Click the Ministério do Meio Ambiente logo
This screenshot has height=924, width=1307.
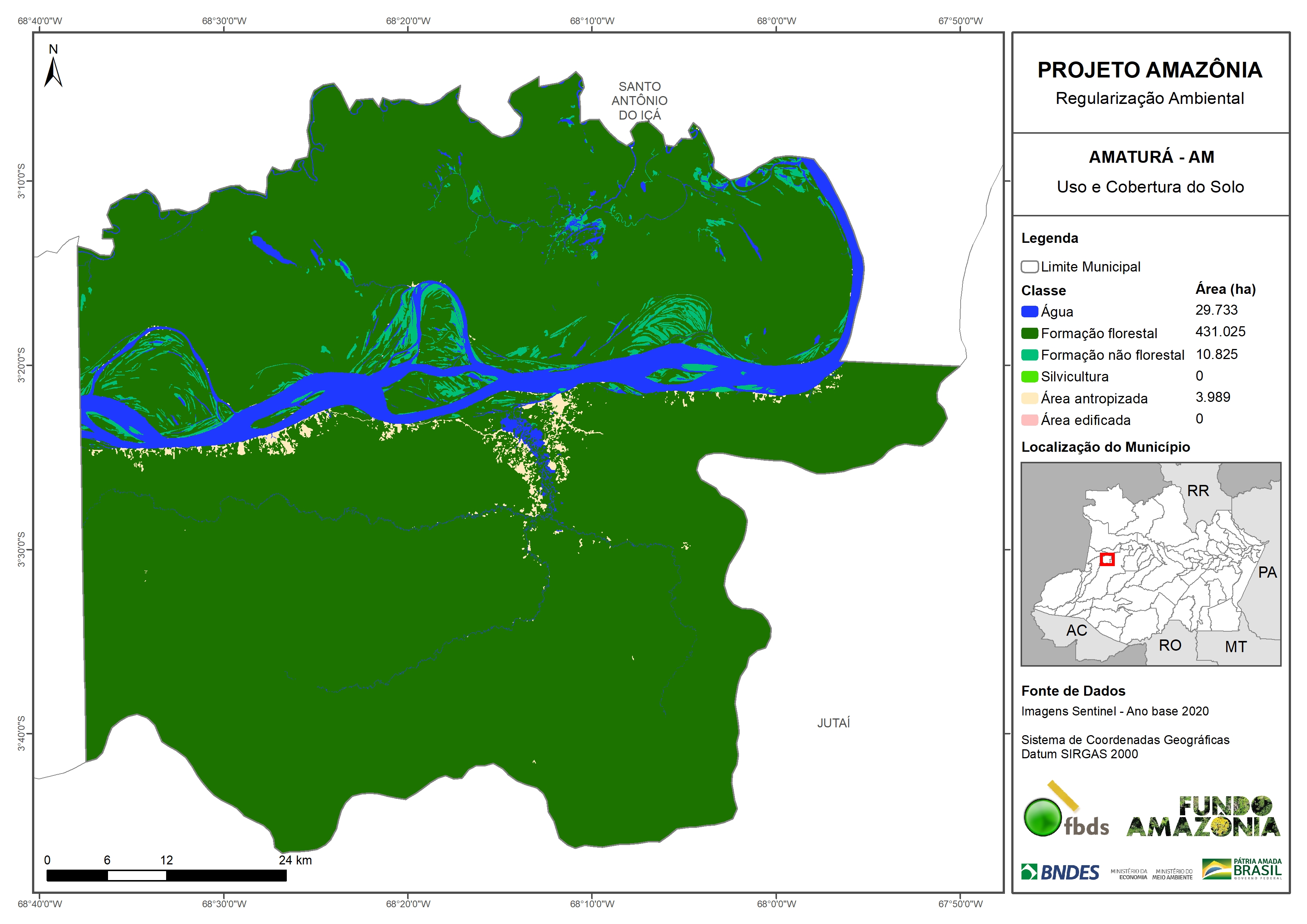tap(1172, 874)
